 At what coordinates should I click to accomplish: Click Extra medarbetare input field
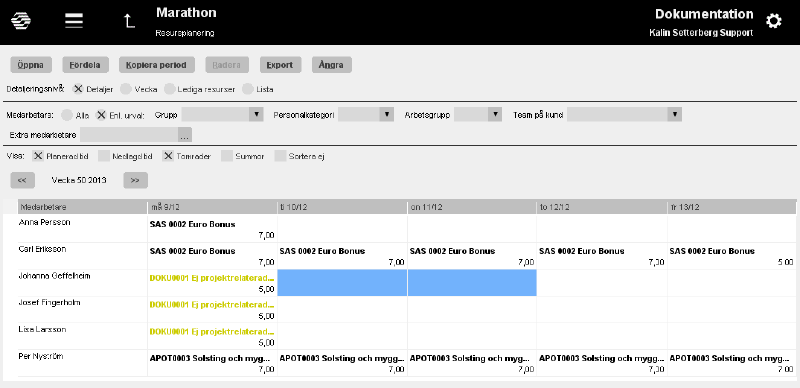[129, 135]
